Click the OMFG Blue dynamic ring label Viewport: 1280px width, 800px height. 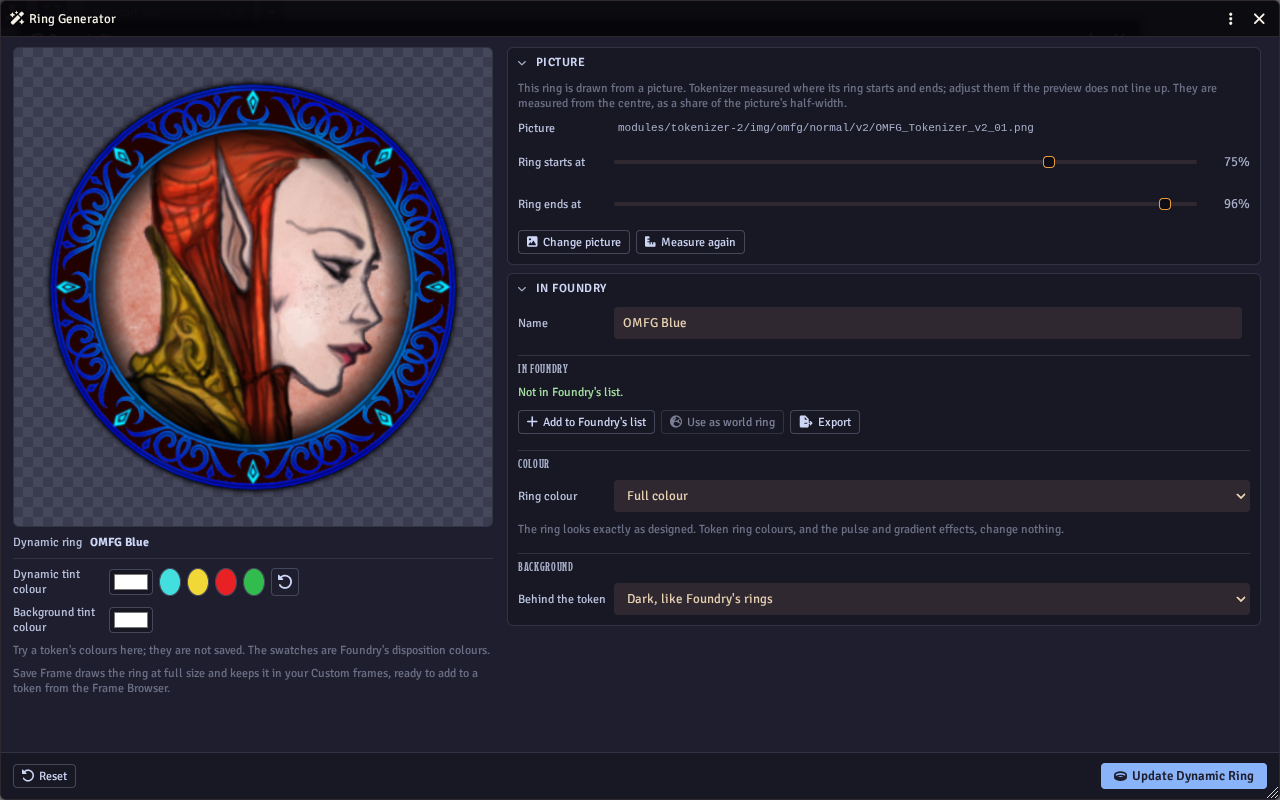(x=119, y=542)
